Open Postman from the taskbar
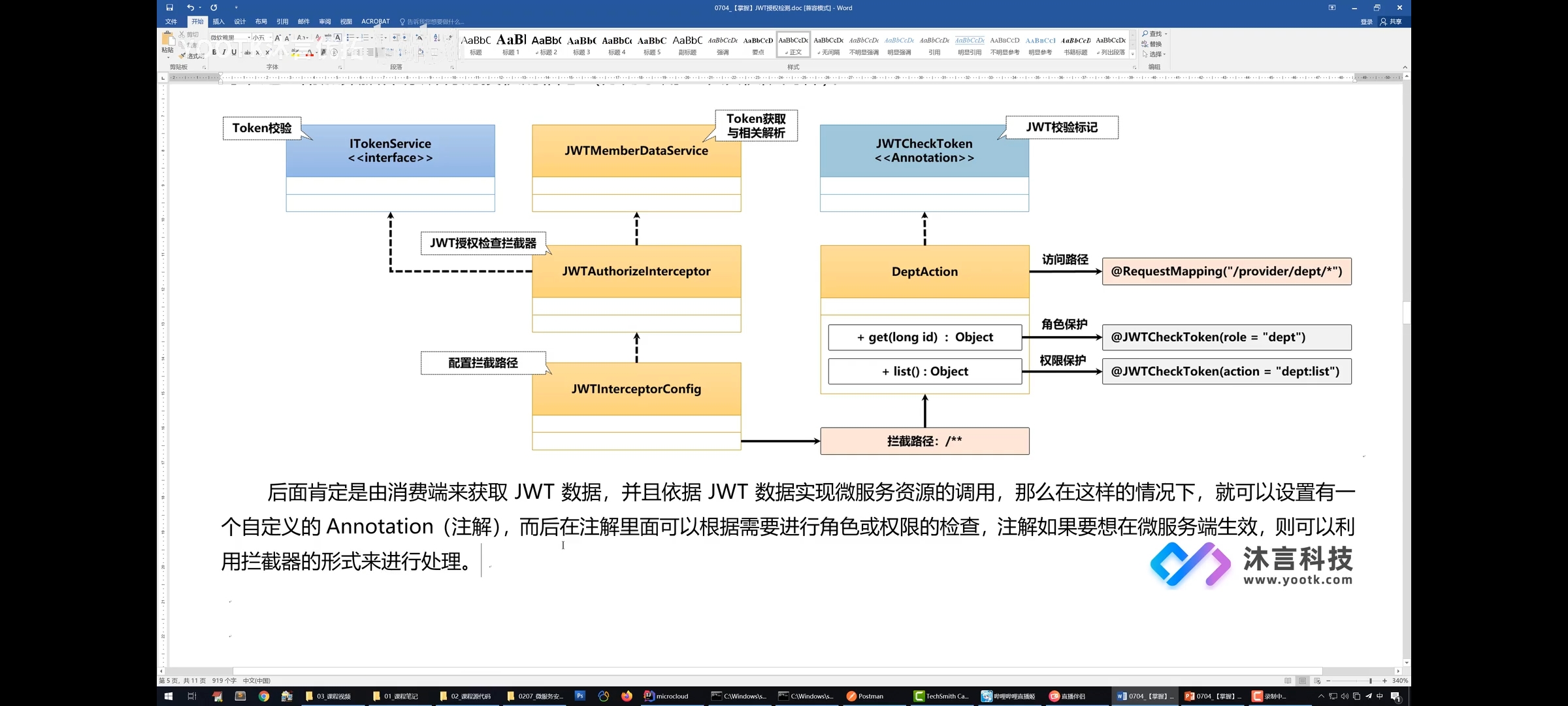This screenshot has width=1568, height=706. click(865, 696)
